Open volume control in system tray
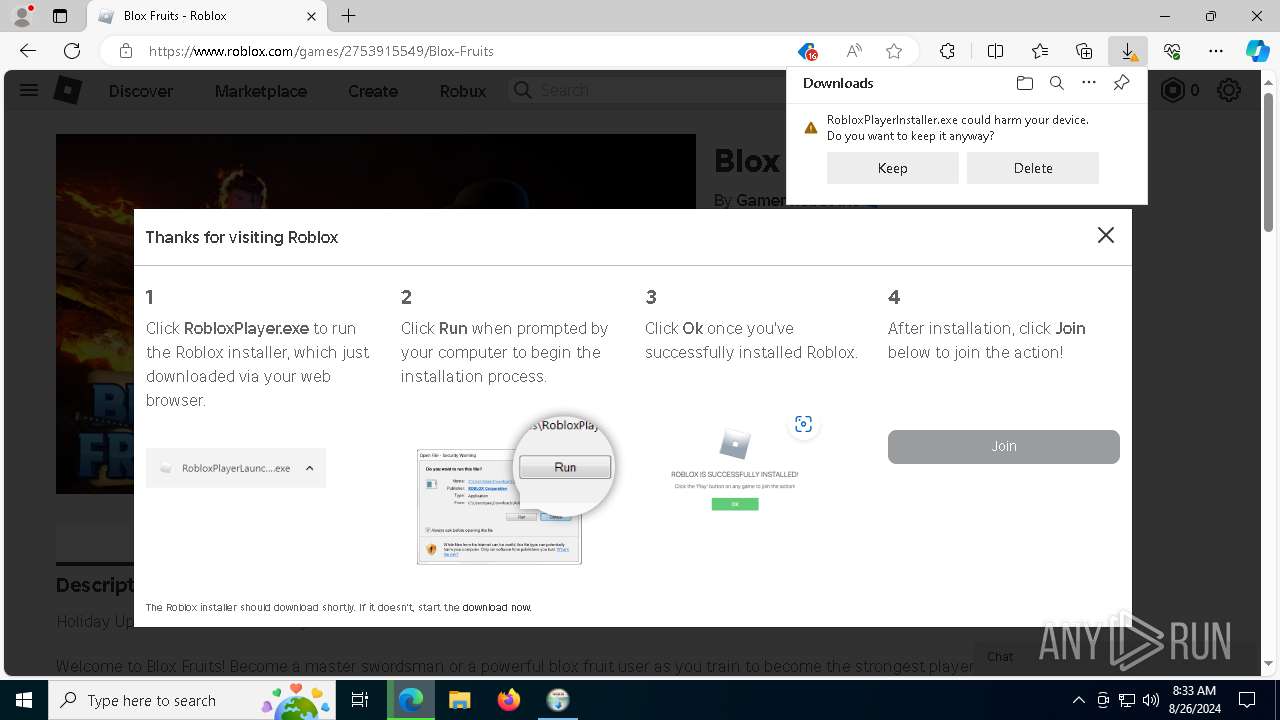 coord(1150,700)
